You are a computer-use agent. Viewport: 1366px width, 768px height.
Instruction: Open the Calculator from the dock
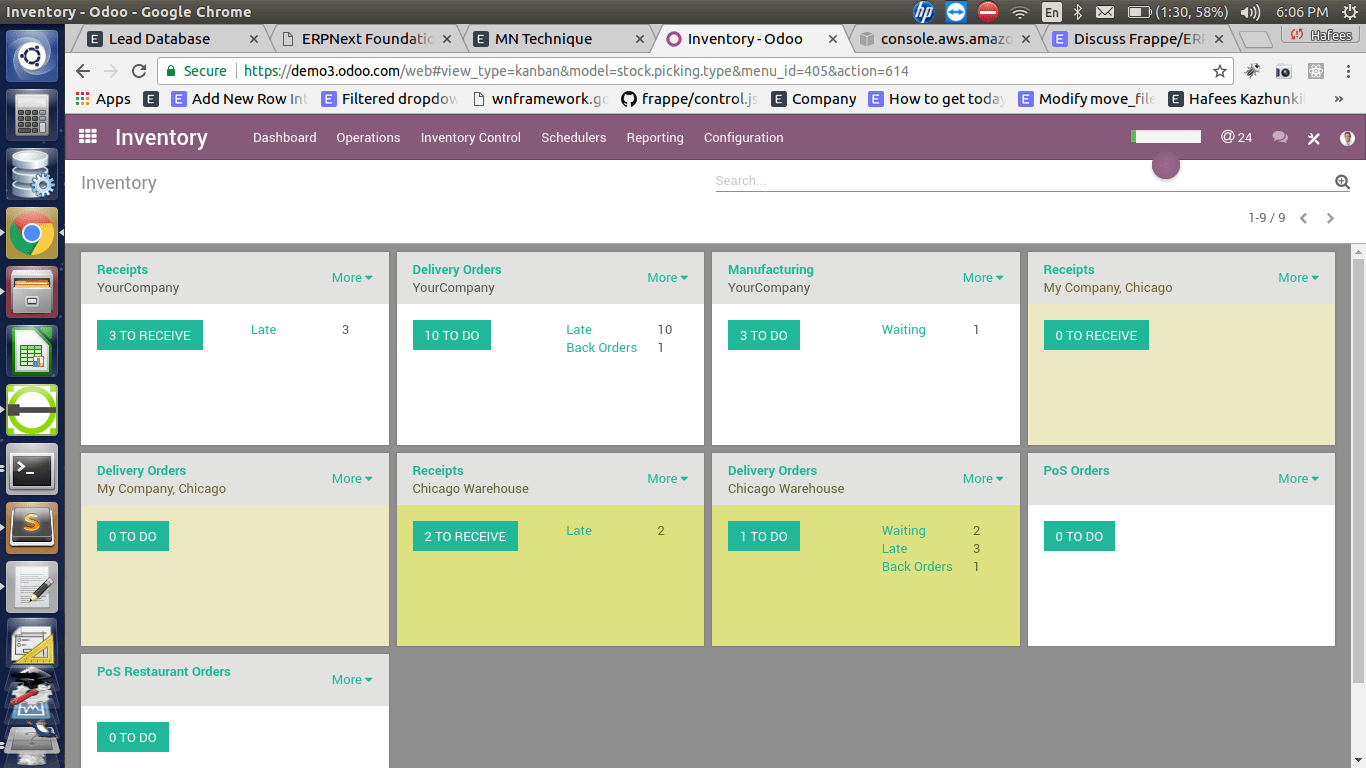[32, 115]
